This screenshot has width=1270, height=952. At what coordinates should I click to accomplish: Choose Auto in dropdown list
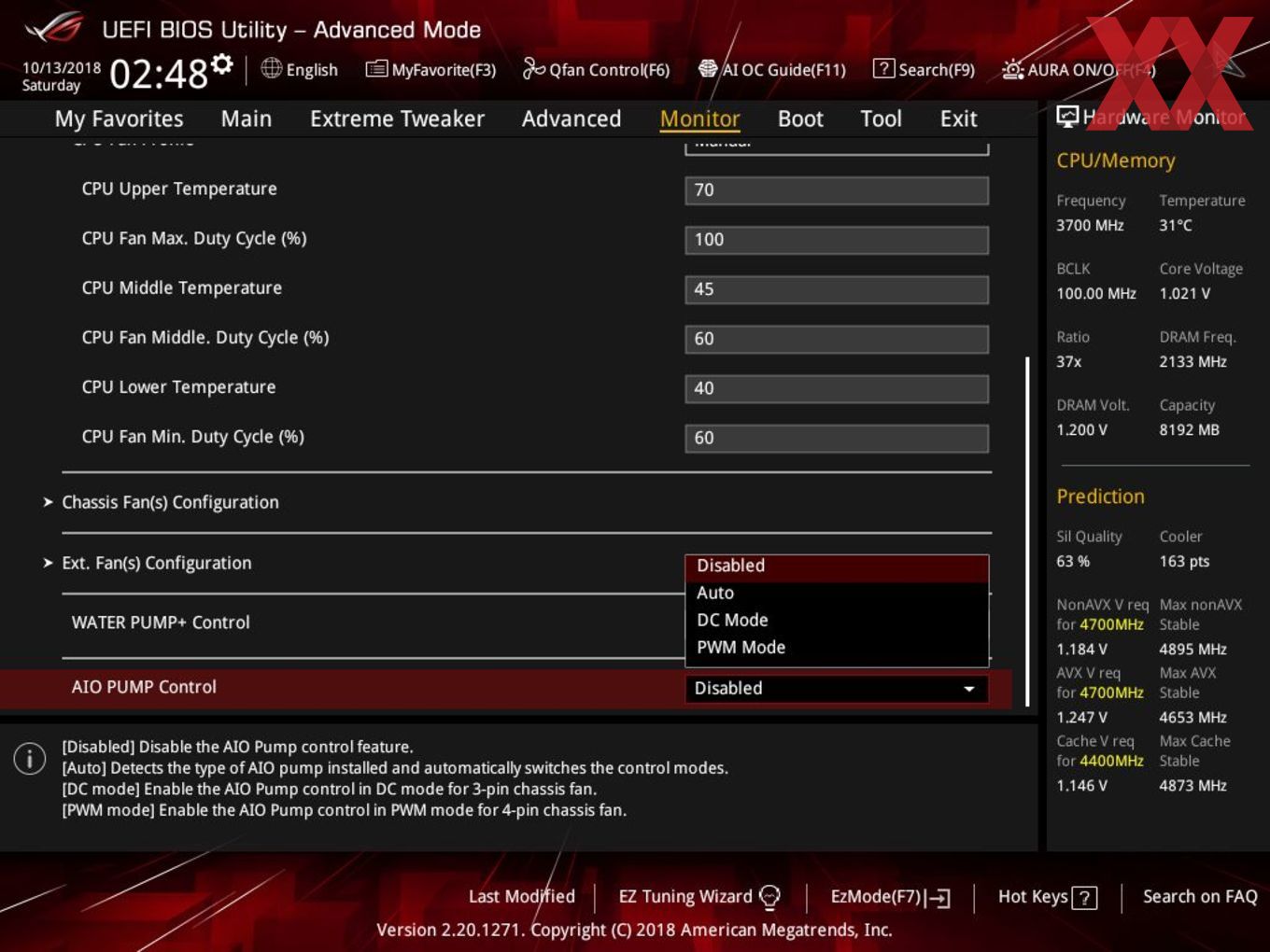coord(837,593)
